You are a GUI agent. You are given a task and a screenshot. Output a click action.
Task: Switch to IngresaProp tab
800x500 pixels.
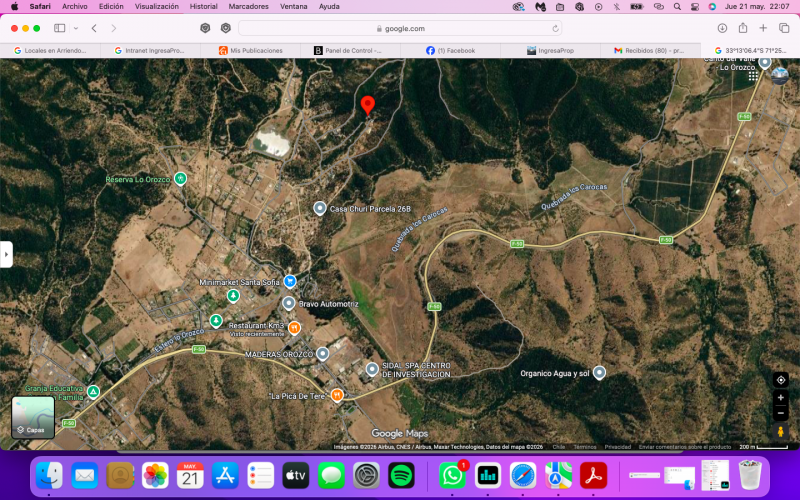[x=551, y=51]
